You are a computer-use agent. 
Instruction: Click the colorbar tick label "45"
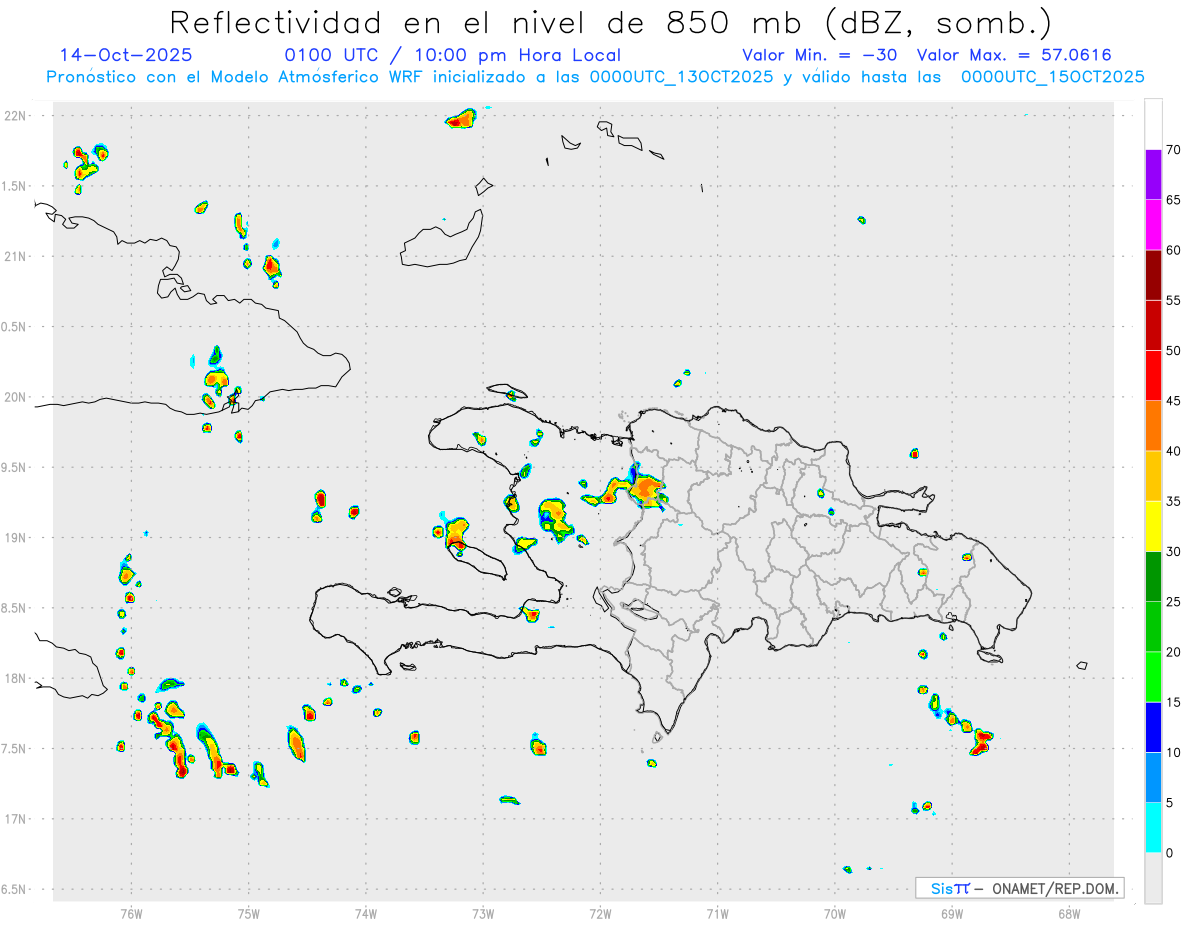coord(1174,401)
